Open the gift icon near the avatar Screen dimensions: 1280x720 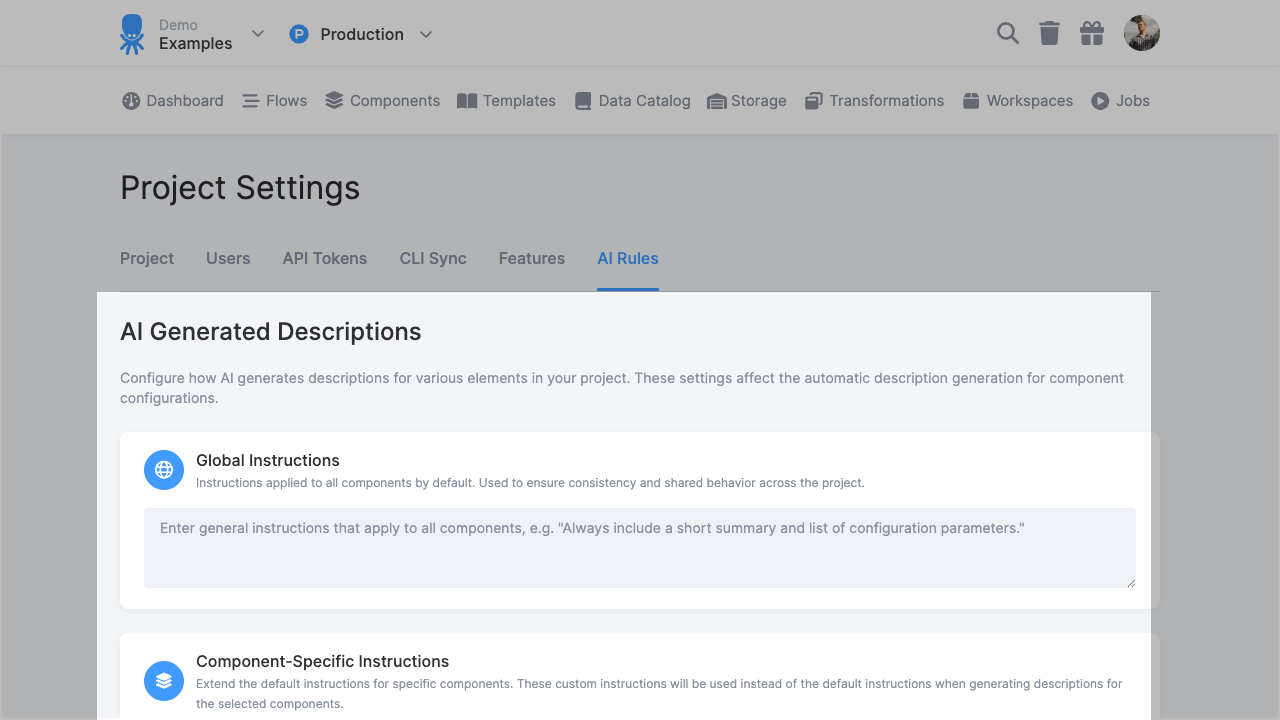tap(1091, 33)
